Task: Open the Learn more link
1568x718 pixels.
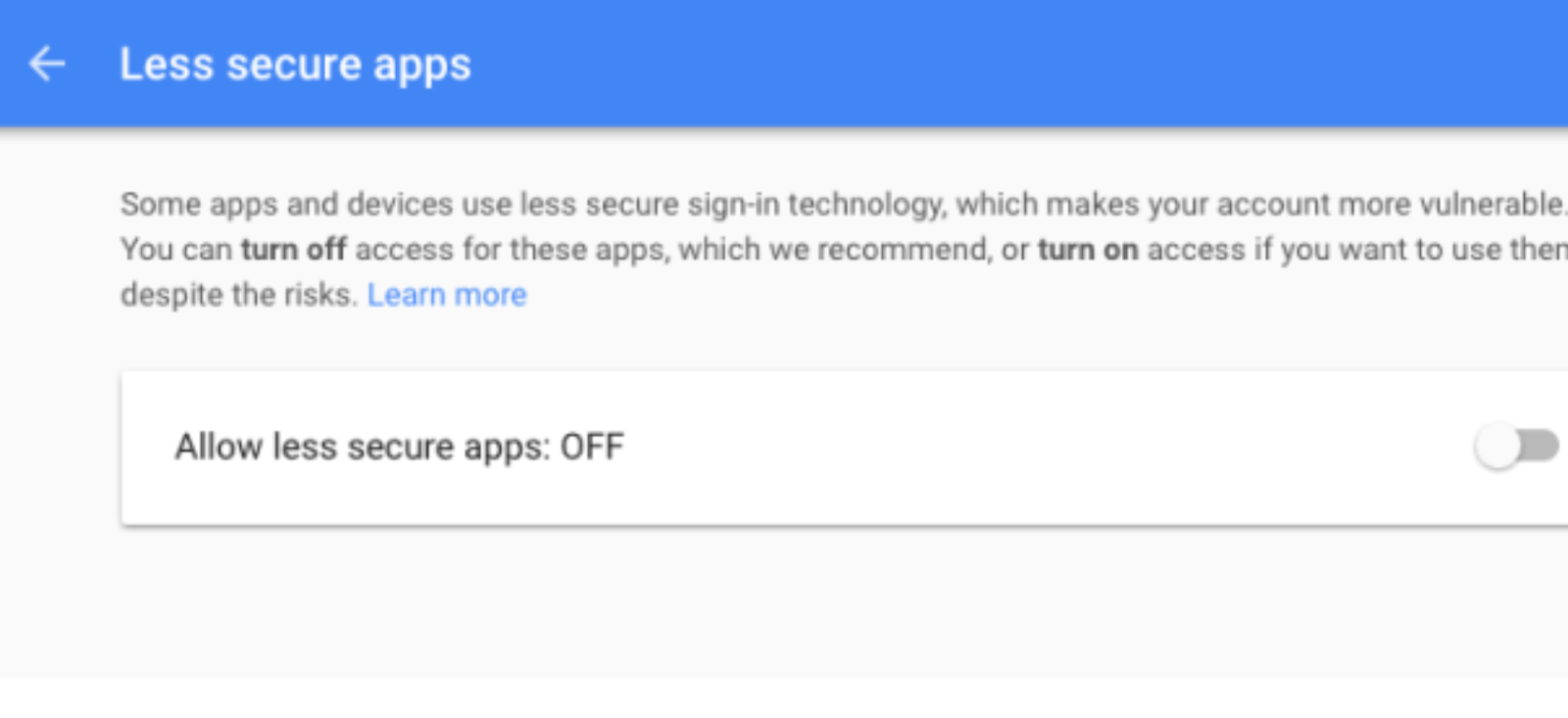Action: click(447, 295)
